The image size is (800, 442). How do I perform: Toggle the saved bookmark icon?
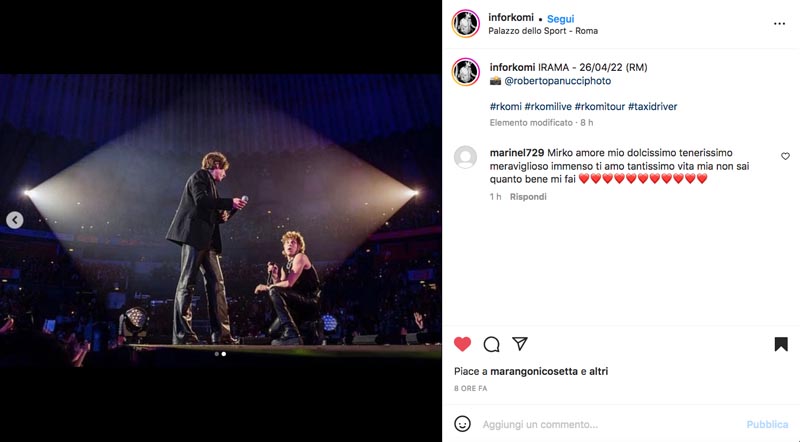click(x=781, y=345)
